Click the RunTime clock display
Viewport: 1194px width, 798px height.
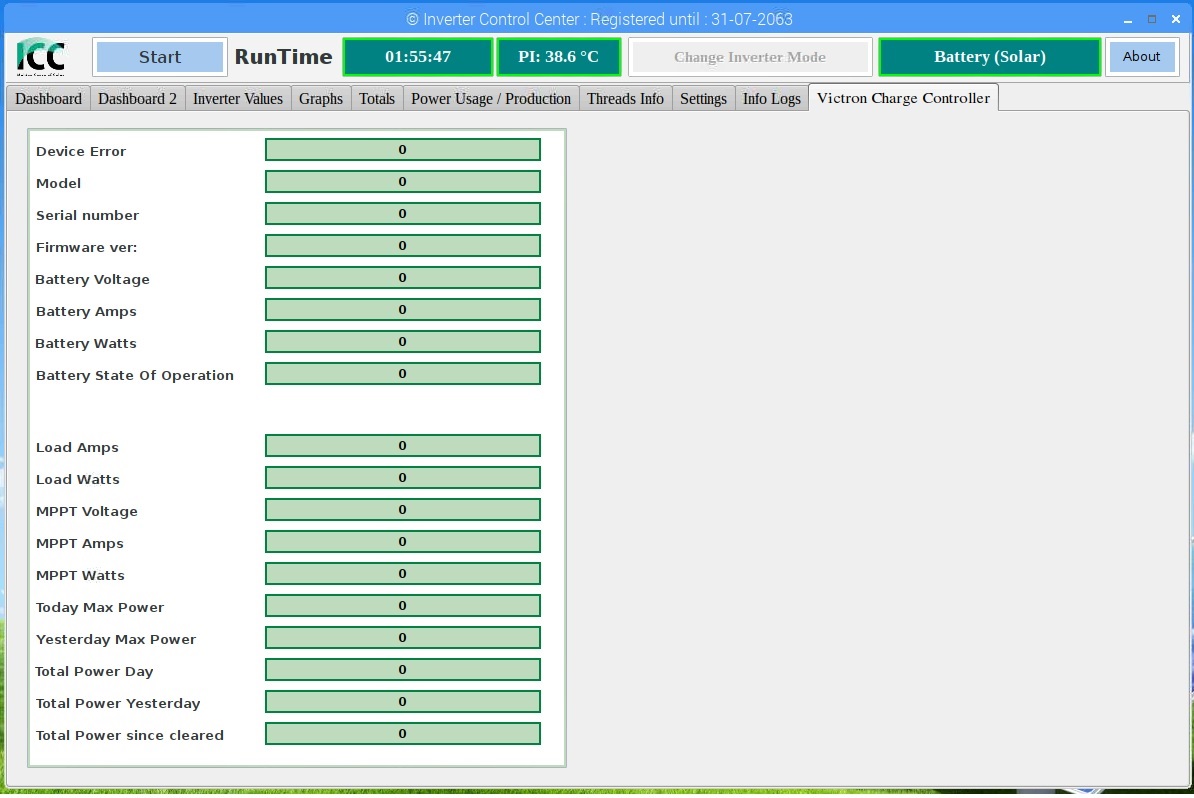coord(418,57)
